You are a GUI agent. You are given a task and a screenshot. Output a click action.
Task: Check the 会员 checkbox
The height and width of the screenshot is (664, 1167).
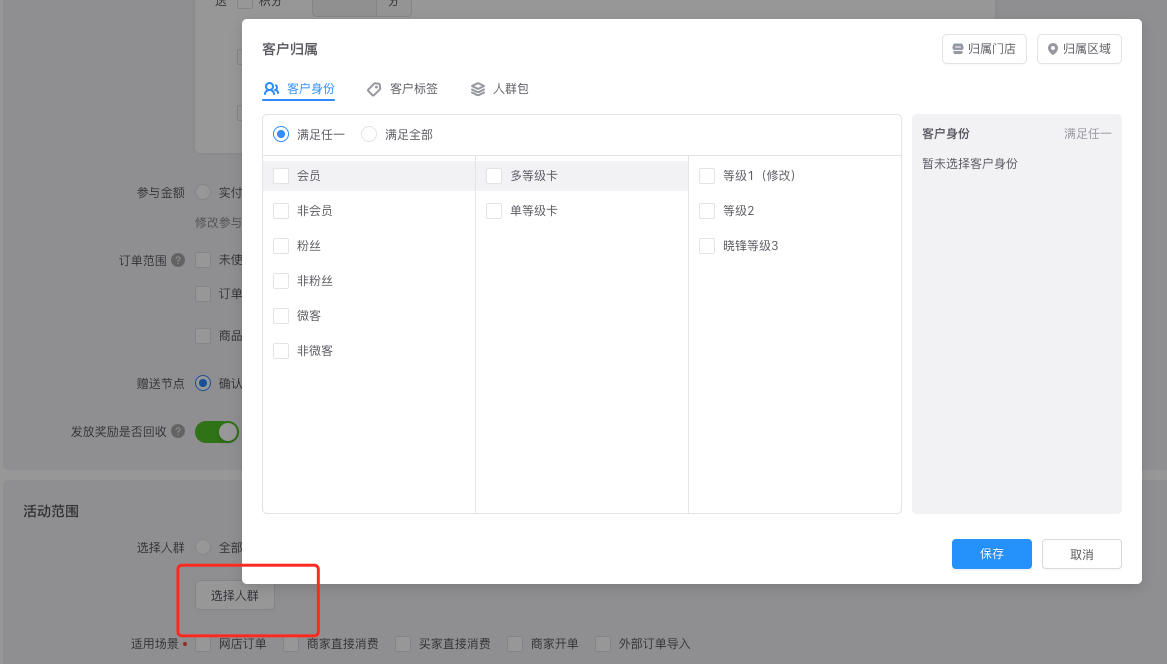pyautogui.click(x=281, y=176)
